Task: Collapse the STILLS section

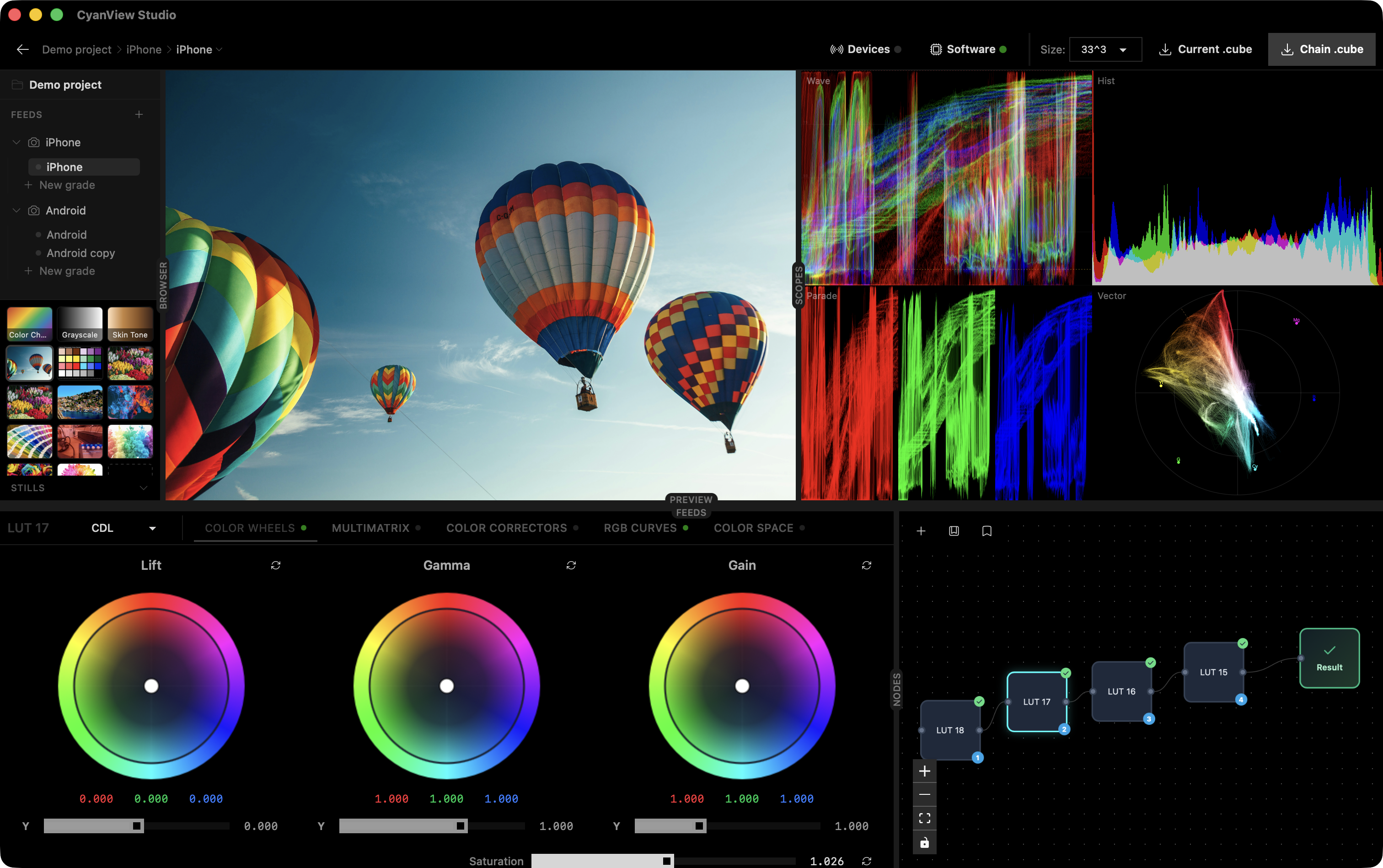Action: (x=143, y=488)
